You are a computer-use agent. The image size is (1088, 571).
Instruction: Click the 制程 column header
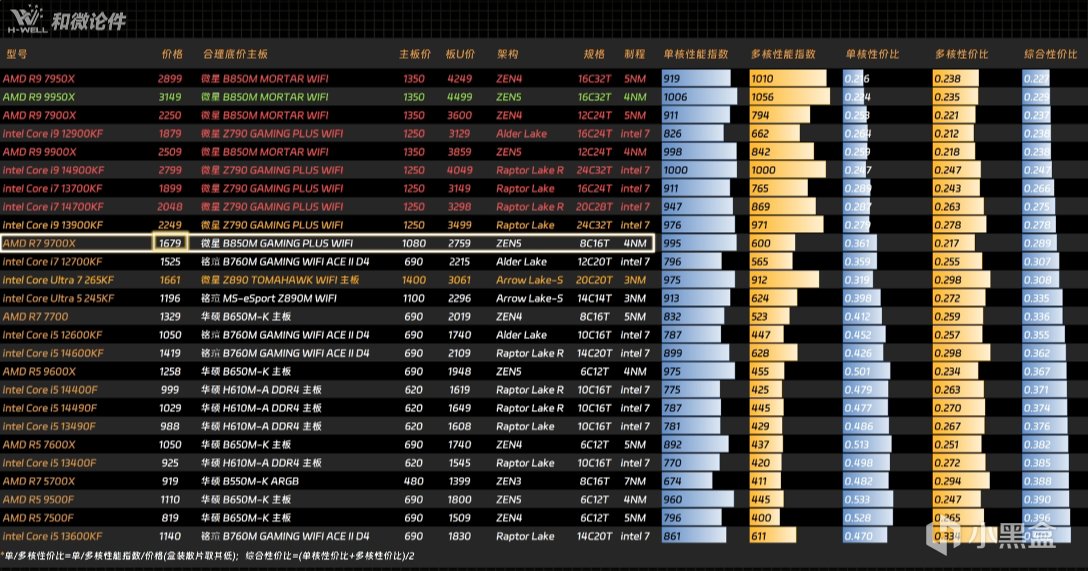tap(634, 54)
